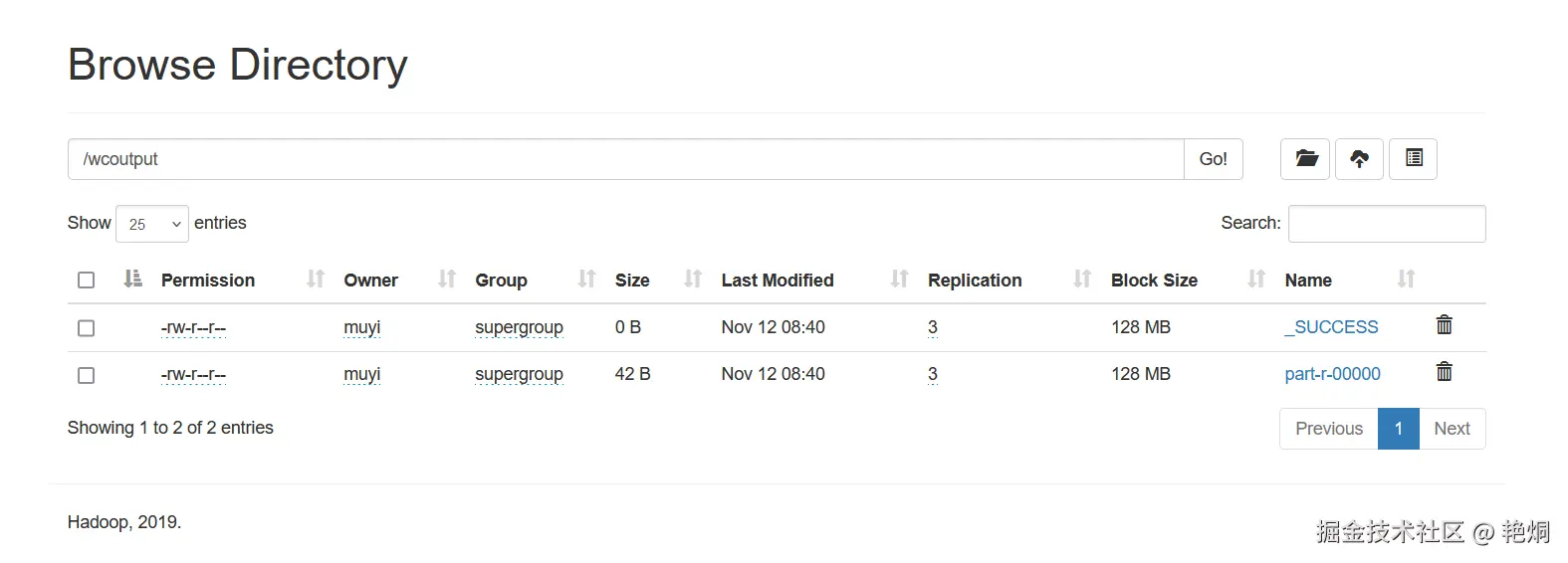Tick the part-r-00000 row checkbox
The image size is (1568, 563).
pos(87,376)
